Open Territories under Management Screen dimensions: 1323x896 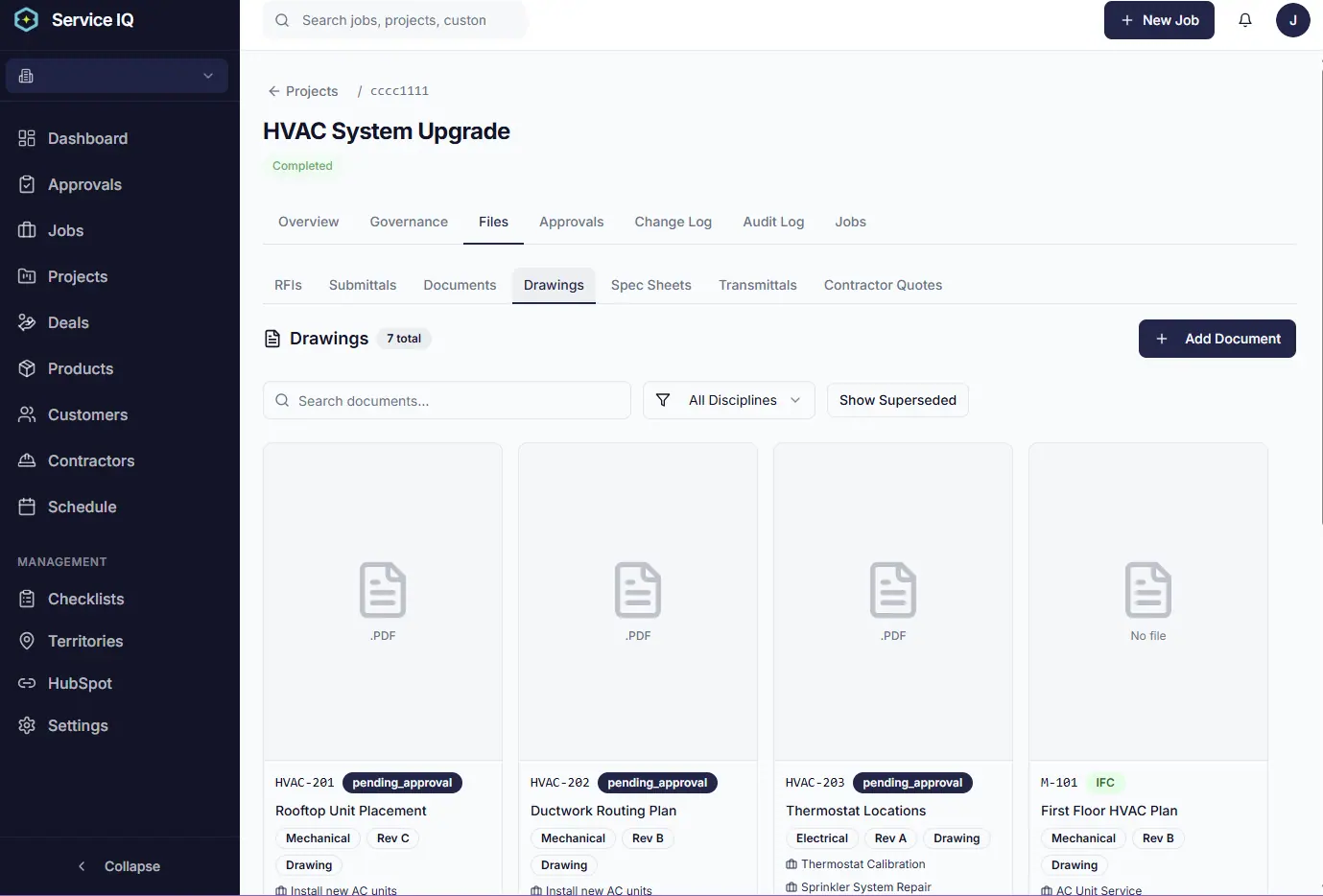point(85,641)
